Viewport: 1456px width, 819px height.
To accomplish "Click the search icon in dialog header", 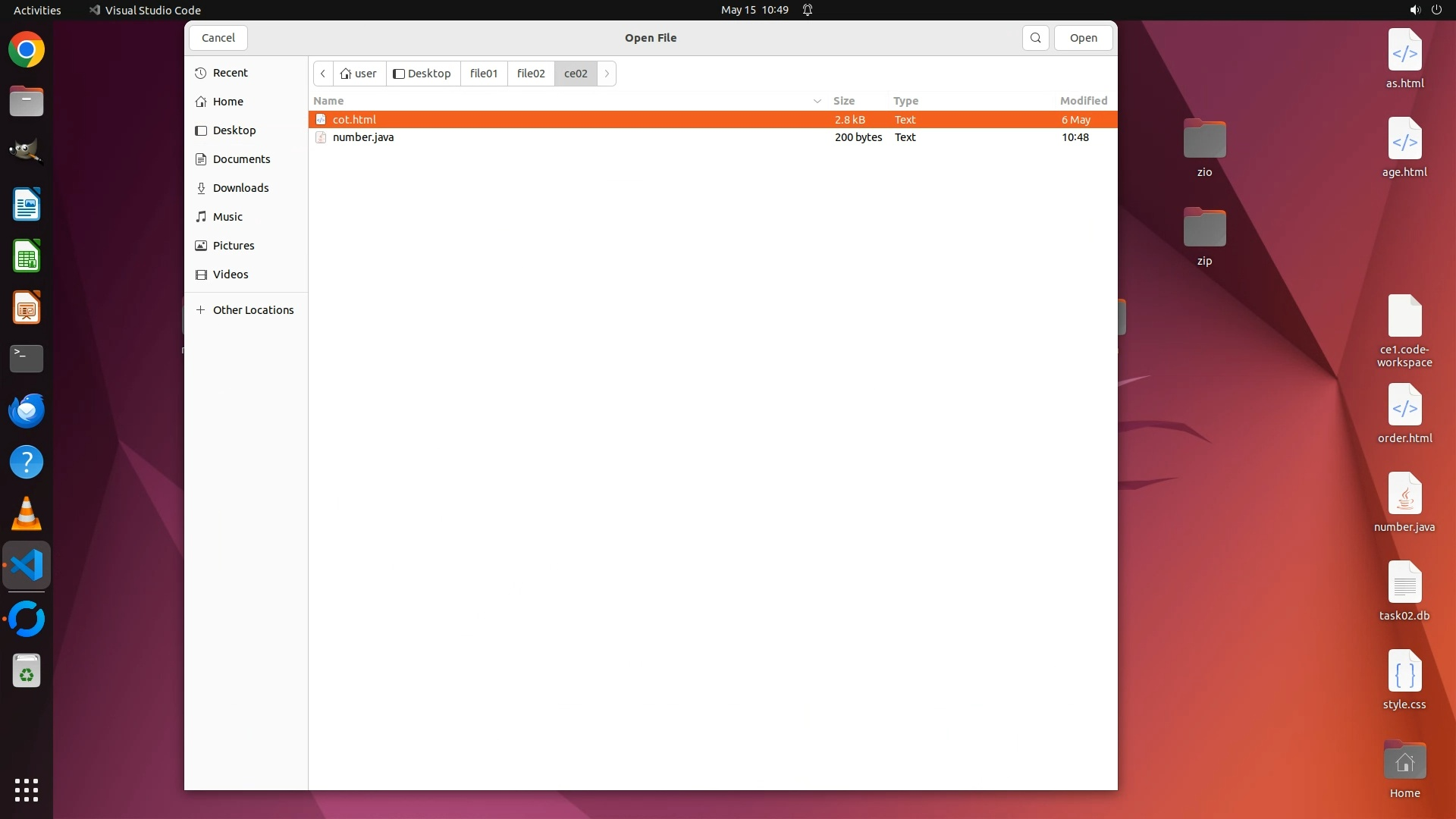I will point(1035,38).
